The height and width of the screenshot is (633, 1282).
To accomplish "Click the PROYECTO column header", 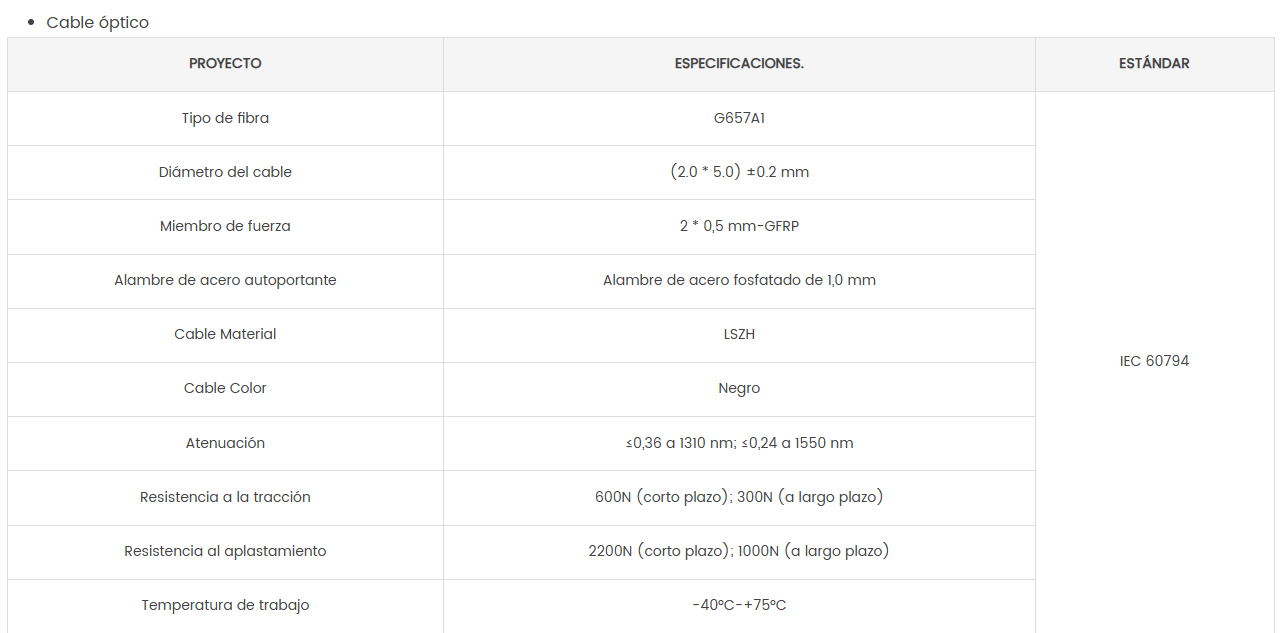I will tap(225, 64).
